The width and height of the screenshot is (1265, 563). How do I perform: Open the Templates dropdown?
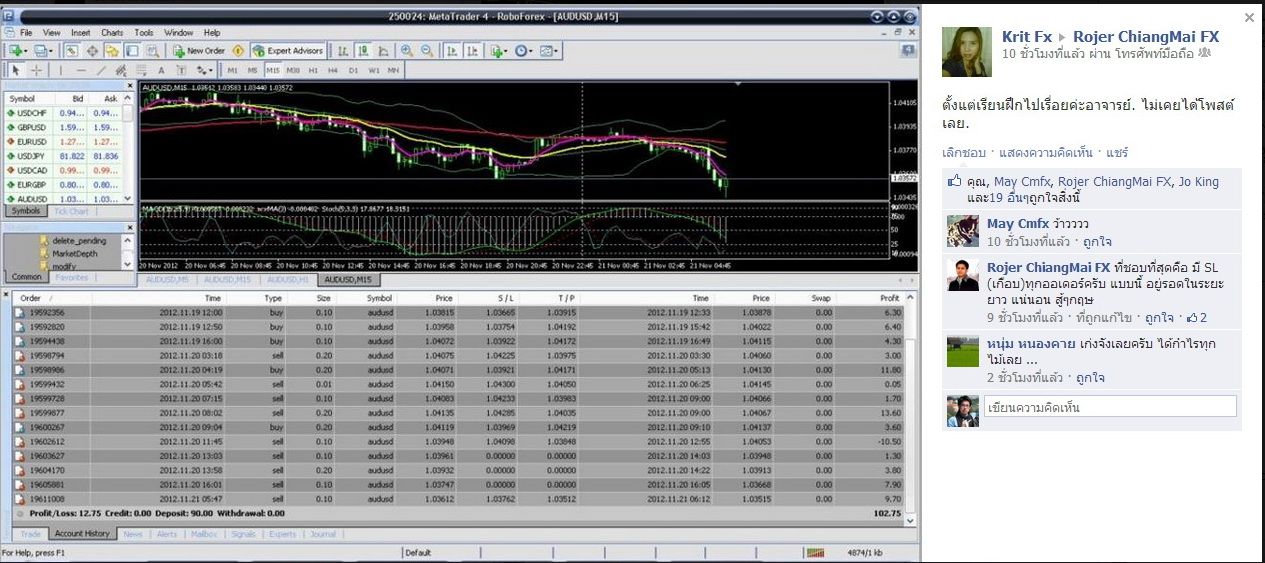(x=550, y=50)
